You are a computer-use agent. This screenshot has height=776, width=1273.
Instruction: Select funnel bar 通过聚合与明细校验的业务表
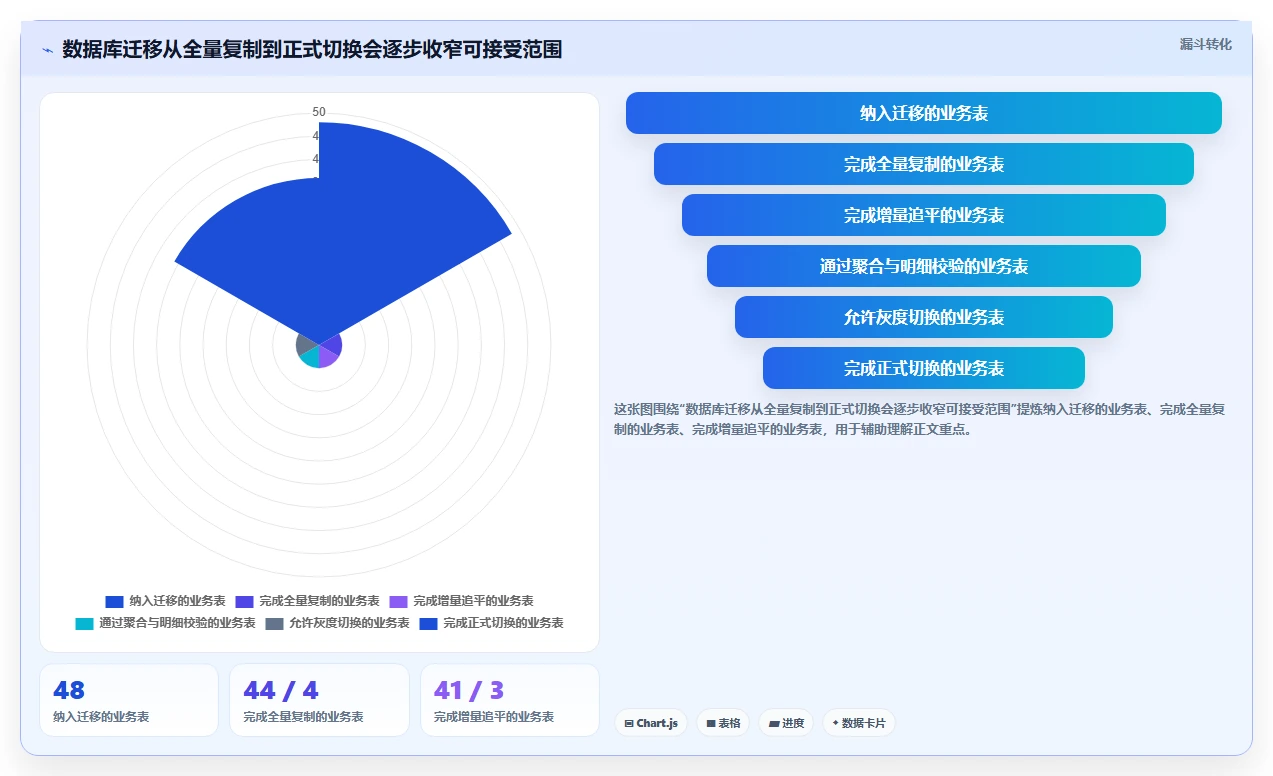click(x=923, y=266)
